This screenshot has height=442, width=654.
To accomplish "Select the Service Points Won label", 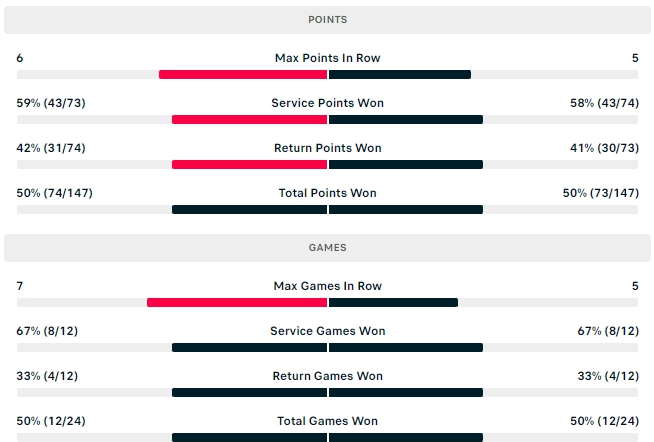I will (327, 103).
